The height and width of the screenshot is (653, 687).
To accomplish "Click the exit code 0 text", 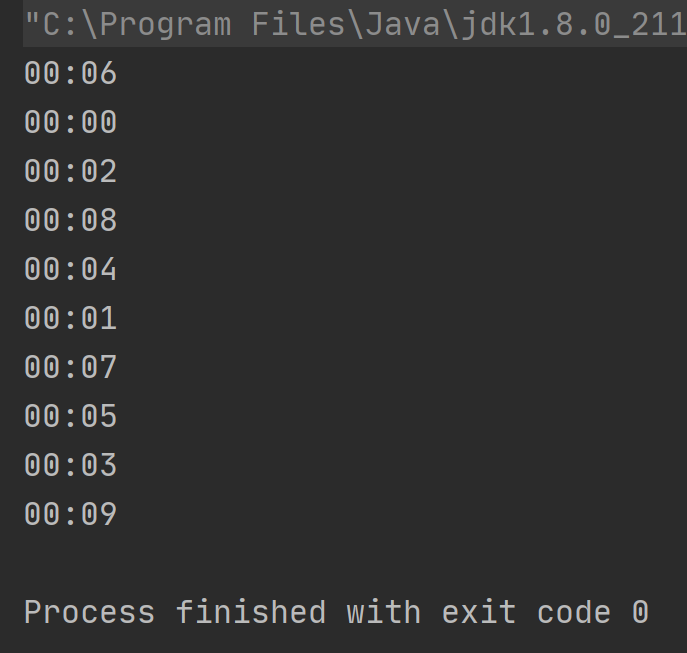I will pos(545,612).
